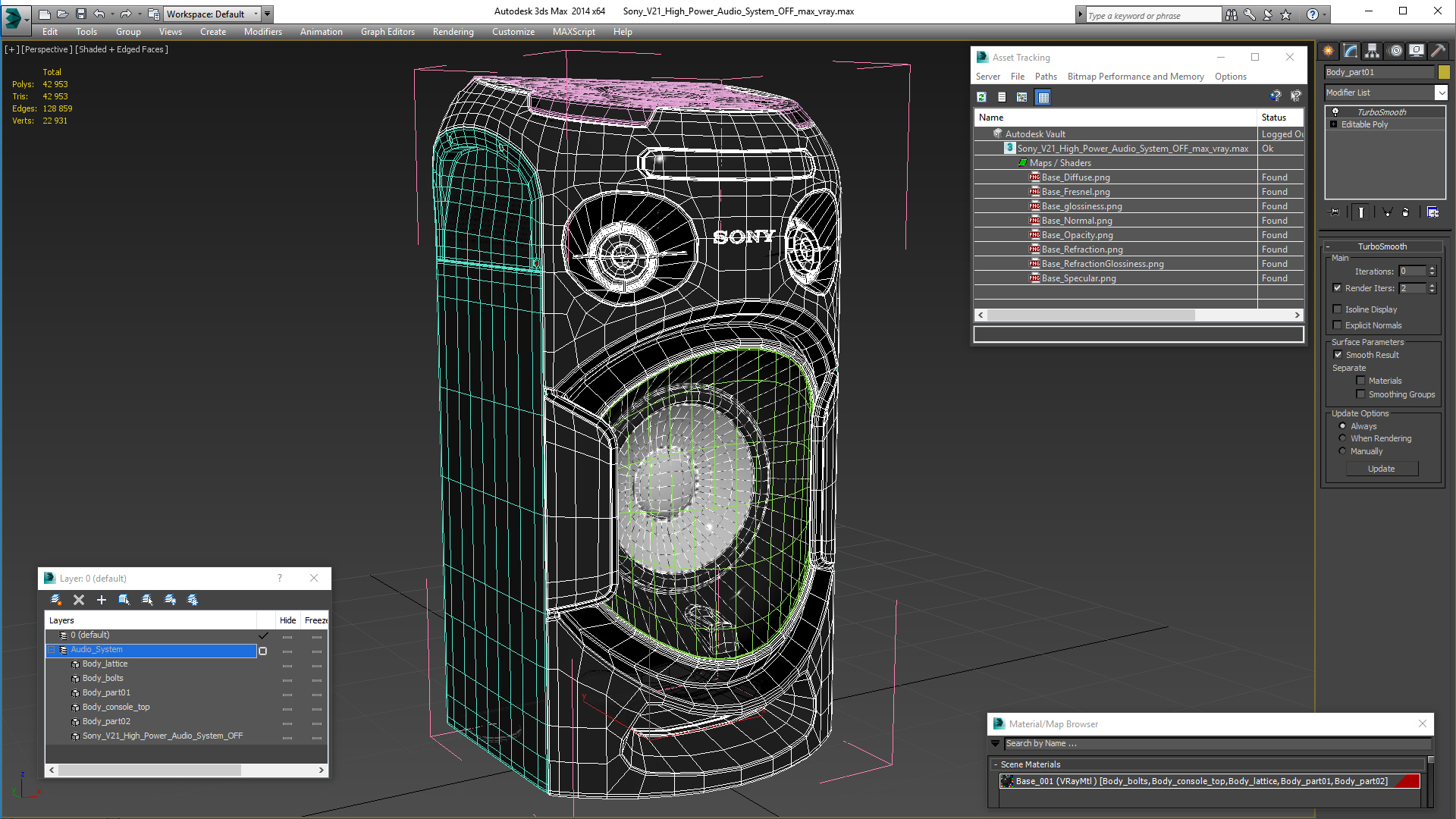
Task: Open the project folder icon beside Workspace
Action: point(154,14)
